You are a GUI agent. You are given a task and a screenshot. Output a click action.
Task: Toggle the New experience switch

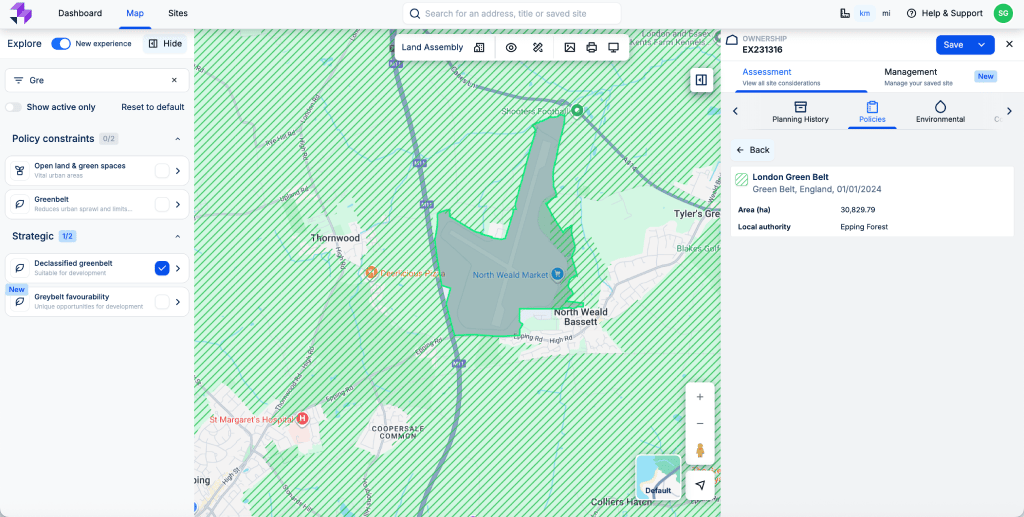(x=61, y=44)
